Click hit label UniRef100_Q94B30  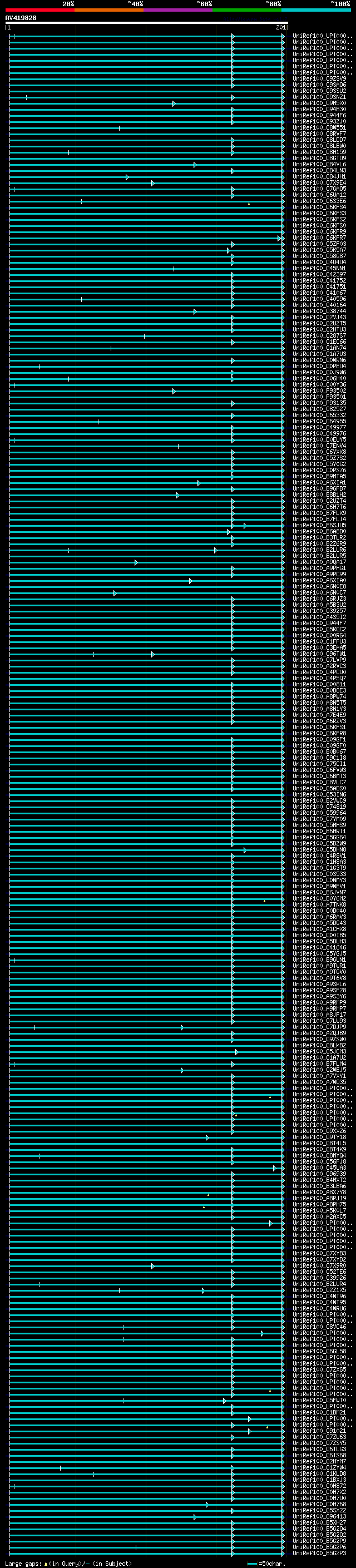[x=319, y=109]
